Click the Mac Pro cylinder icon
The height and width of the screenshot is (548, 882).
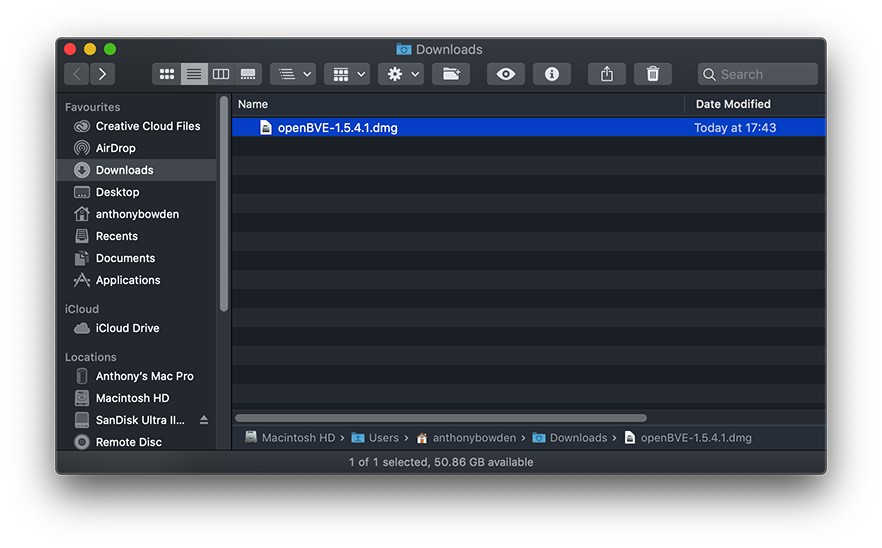(x=82, y=376)
